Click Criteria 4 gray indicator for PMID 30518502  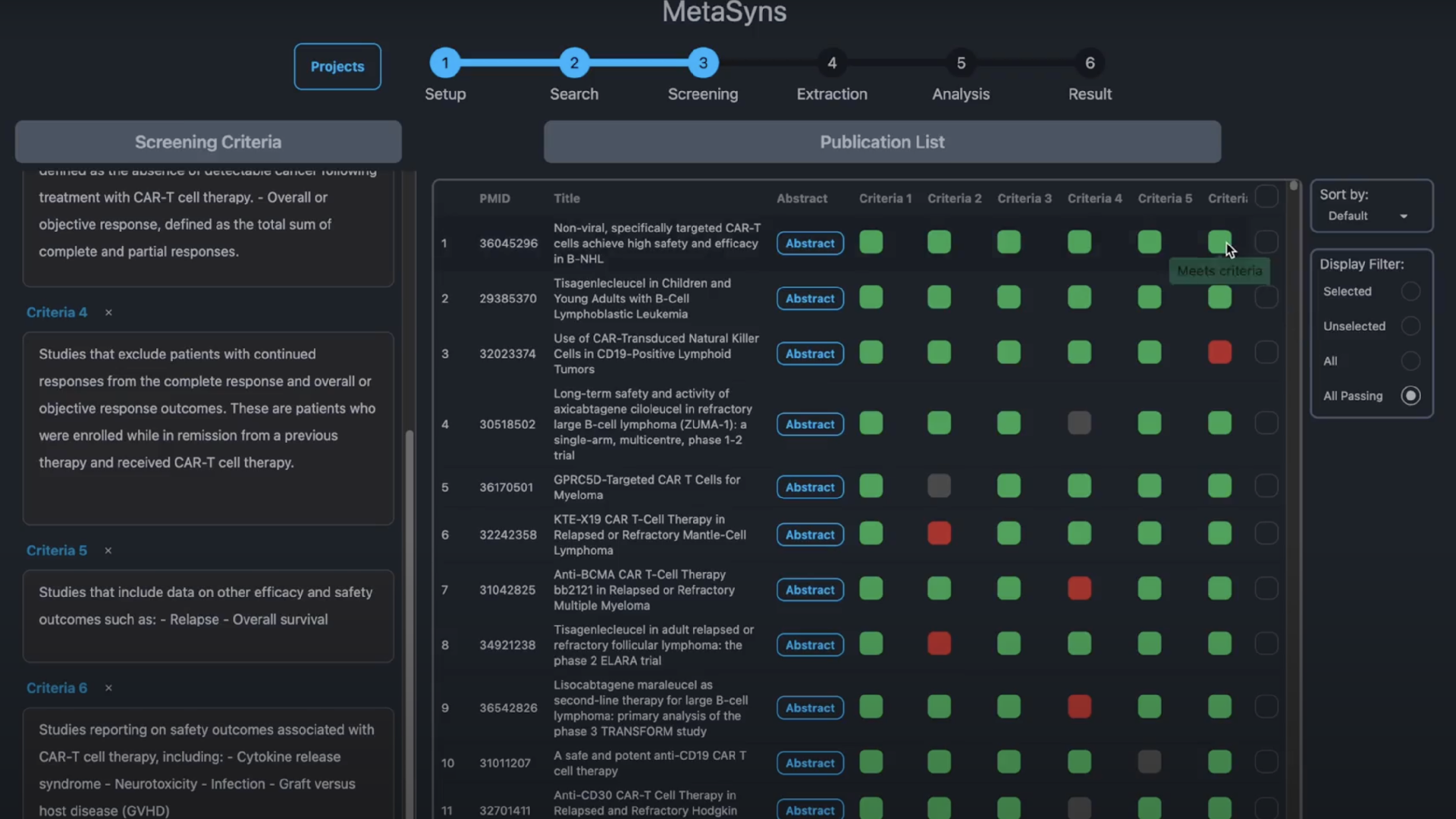(x=1079, y=423)
